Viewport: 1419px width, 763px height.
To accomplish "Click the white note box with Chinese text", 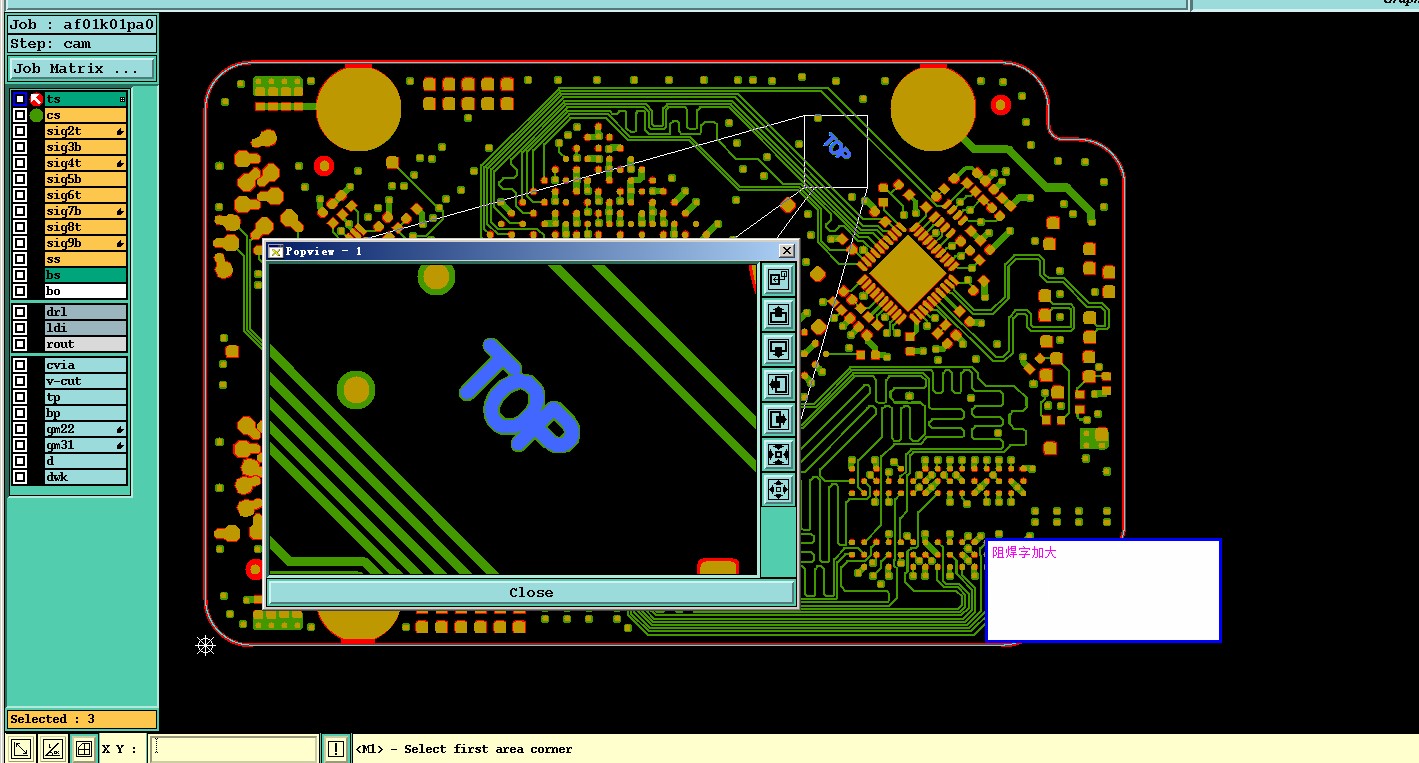I will pyautogui.click(x=1103, y=590).
